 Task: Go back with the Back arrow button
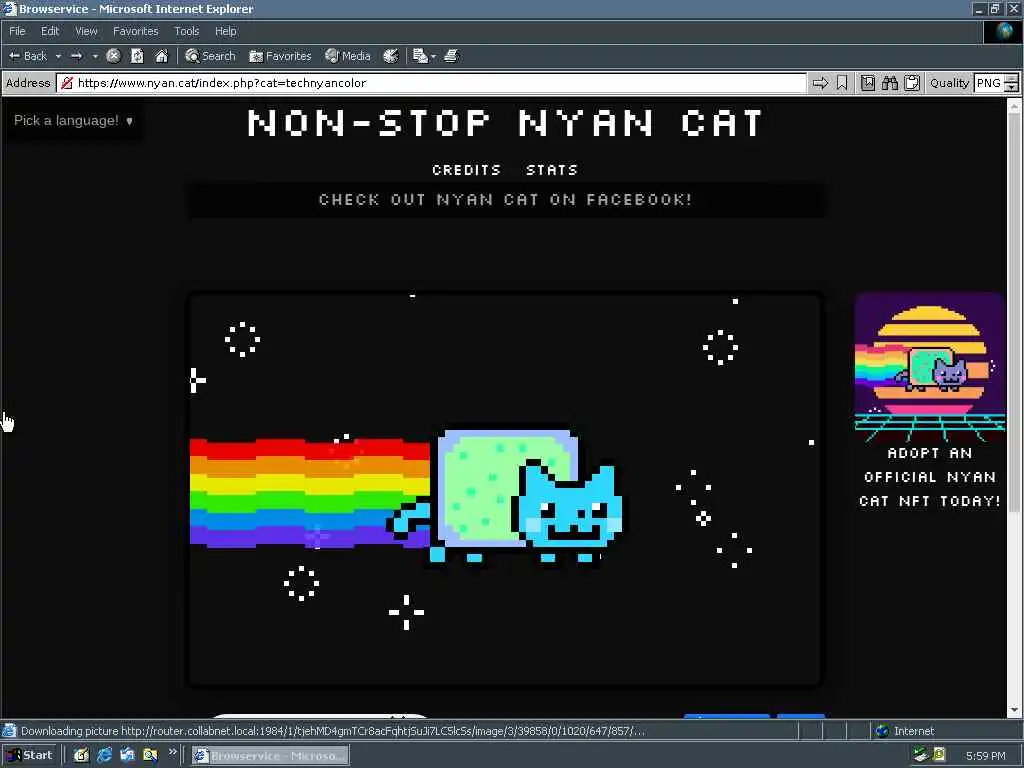[x=28, y=56]
